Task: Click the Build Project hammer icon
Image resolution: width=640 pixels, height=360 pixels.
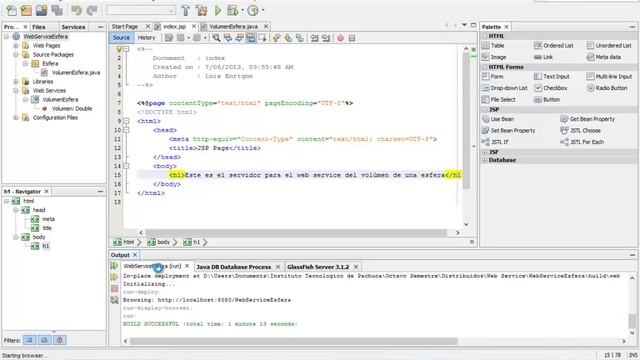Action: pyautogui.click(x=186, y=10)
